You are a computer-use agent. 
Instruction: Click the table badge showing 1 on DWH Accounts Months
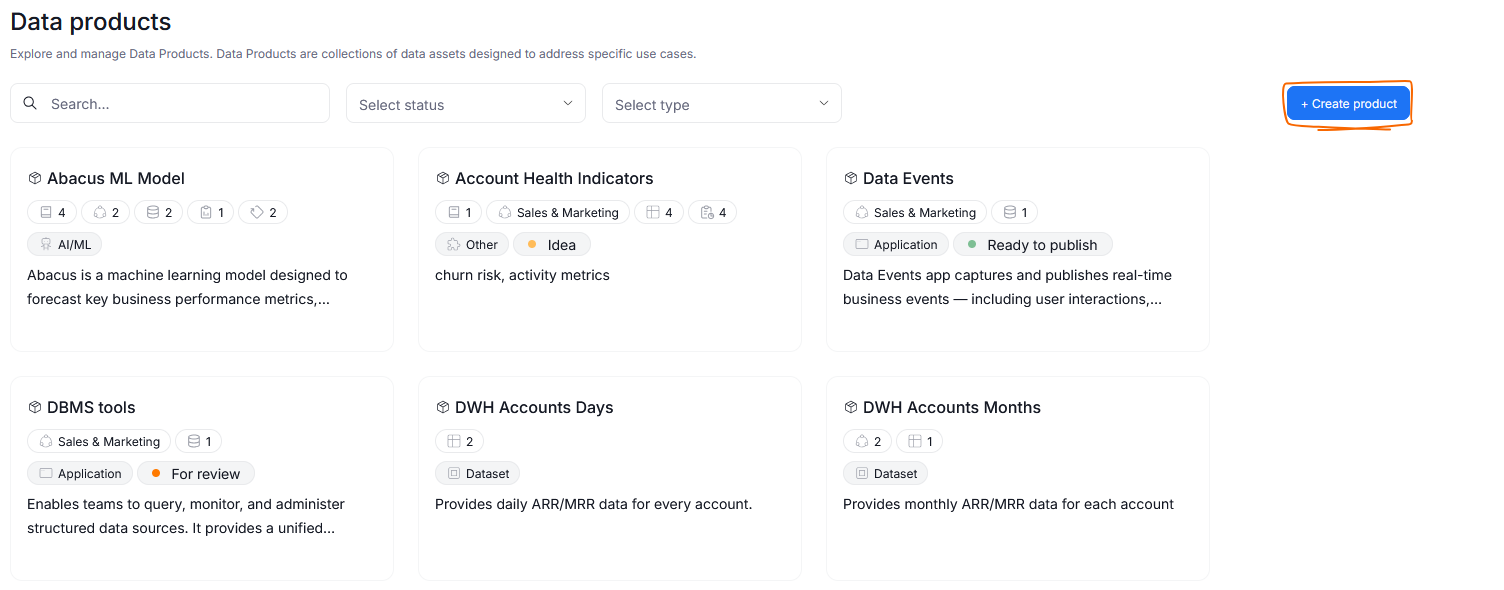(919, 441)
